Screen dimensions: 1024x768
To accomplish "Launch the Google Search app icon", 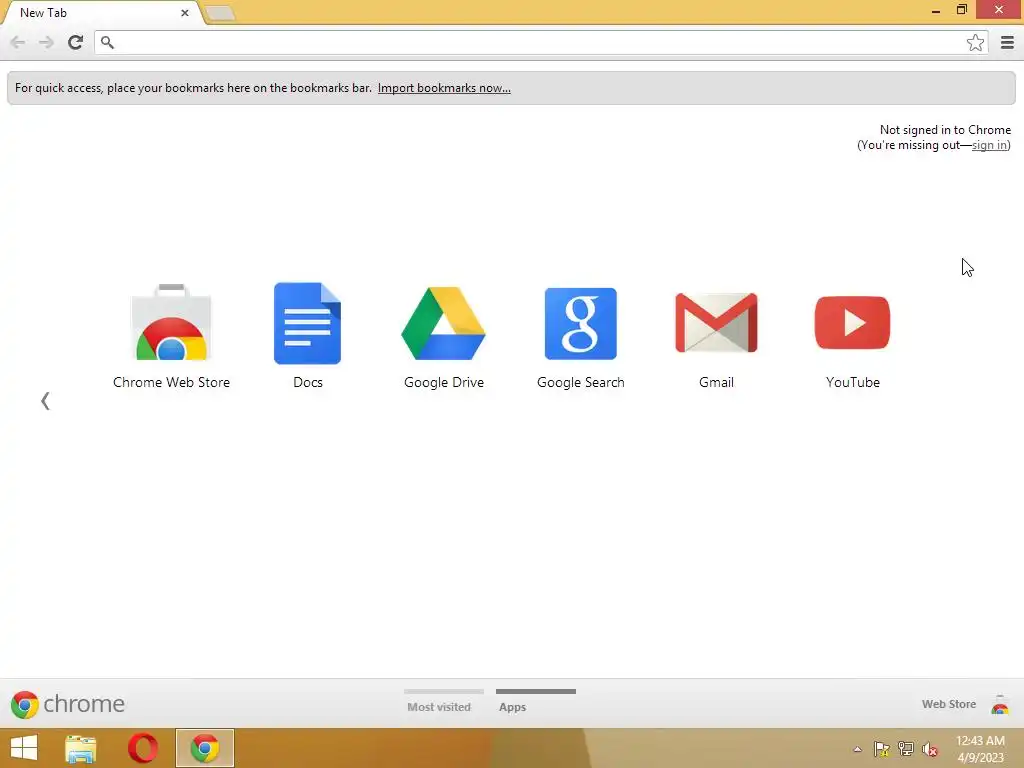I will pyautogui.click(x=581, y=323).
